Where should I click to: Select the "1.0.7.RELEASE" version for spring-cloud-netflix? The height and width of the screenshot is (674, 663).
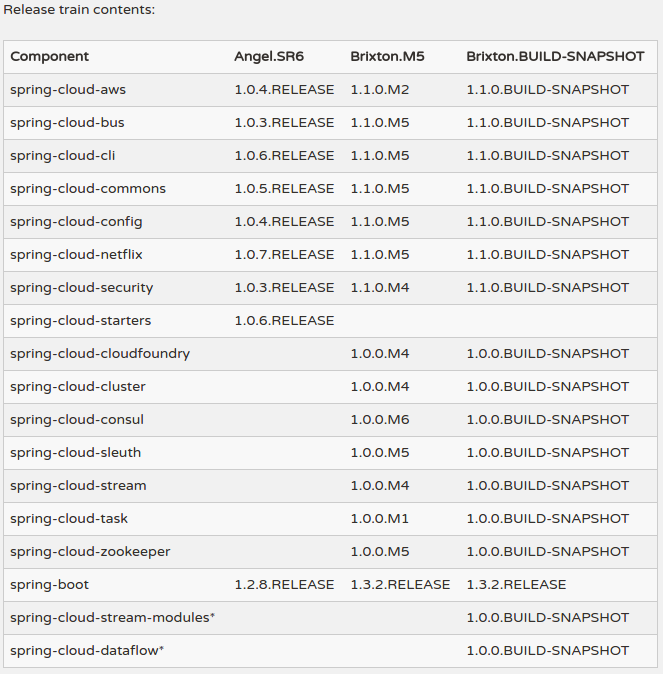point(284,254)
